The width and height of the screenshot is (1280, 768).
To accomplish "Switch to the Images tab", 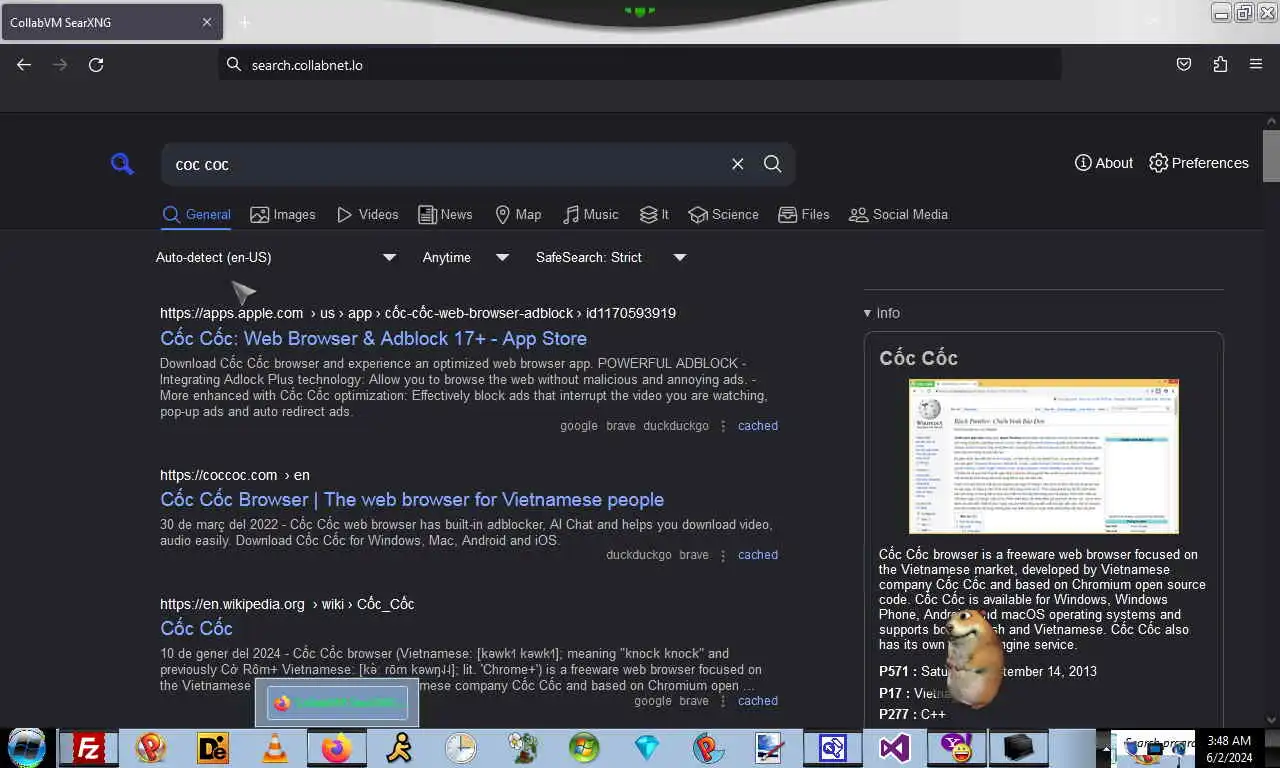I will pos(283,214).
